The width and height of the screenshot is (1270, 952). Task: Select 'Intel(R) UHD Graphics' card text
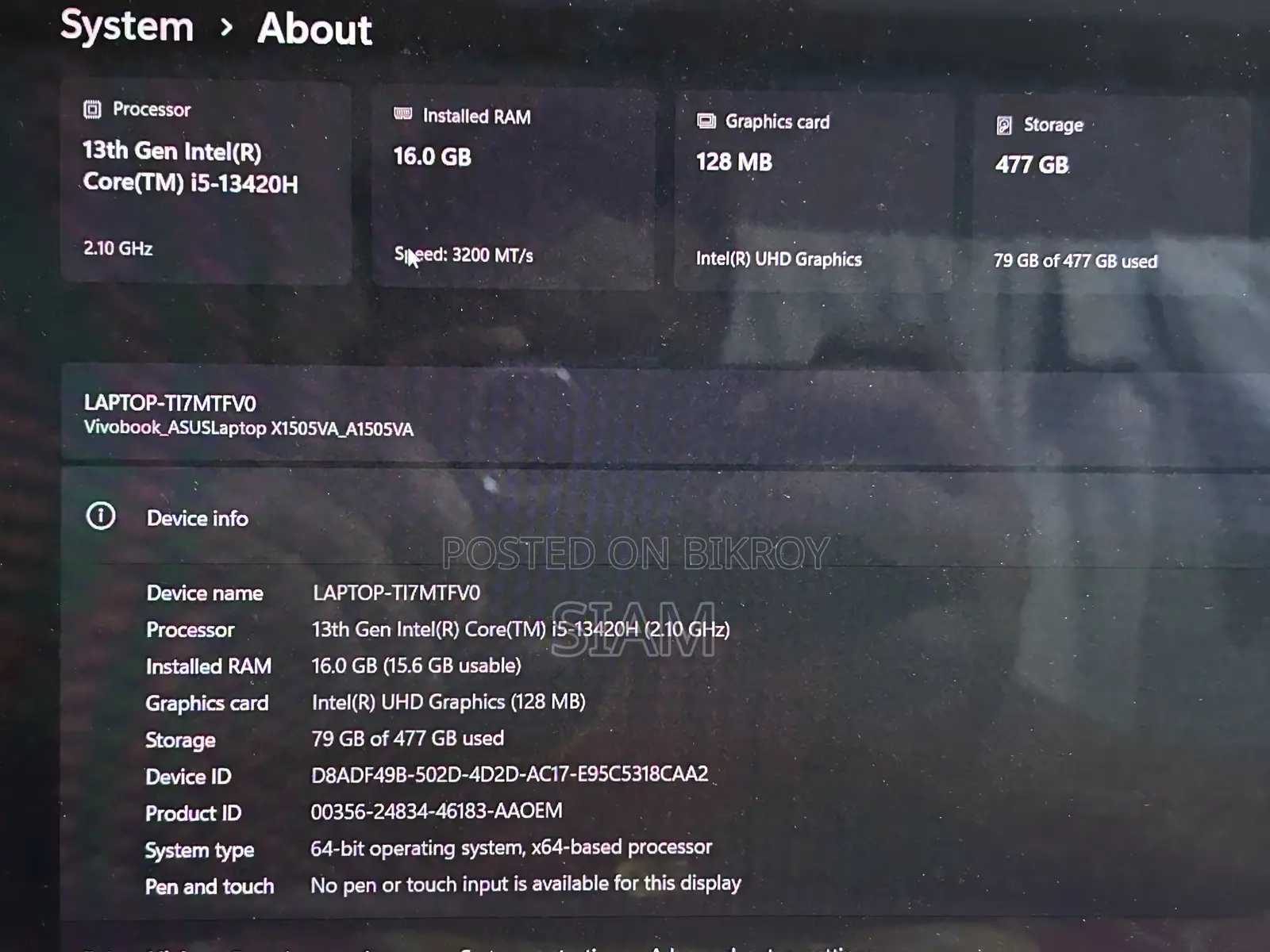click(779, 259)
